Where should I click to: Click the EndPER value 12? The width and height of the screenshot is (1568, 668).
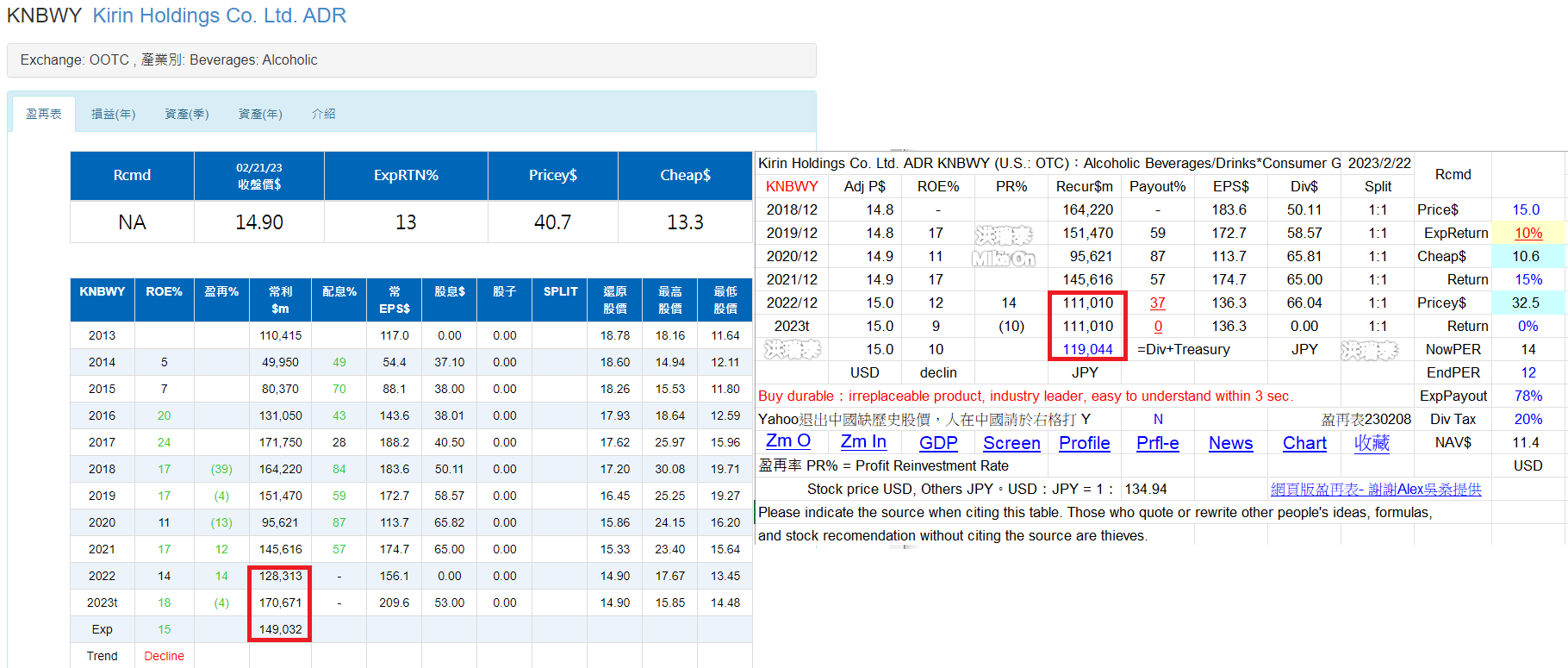pyautogui.click(x=1528, y=372)
